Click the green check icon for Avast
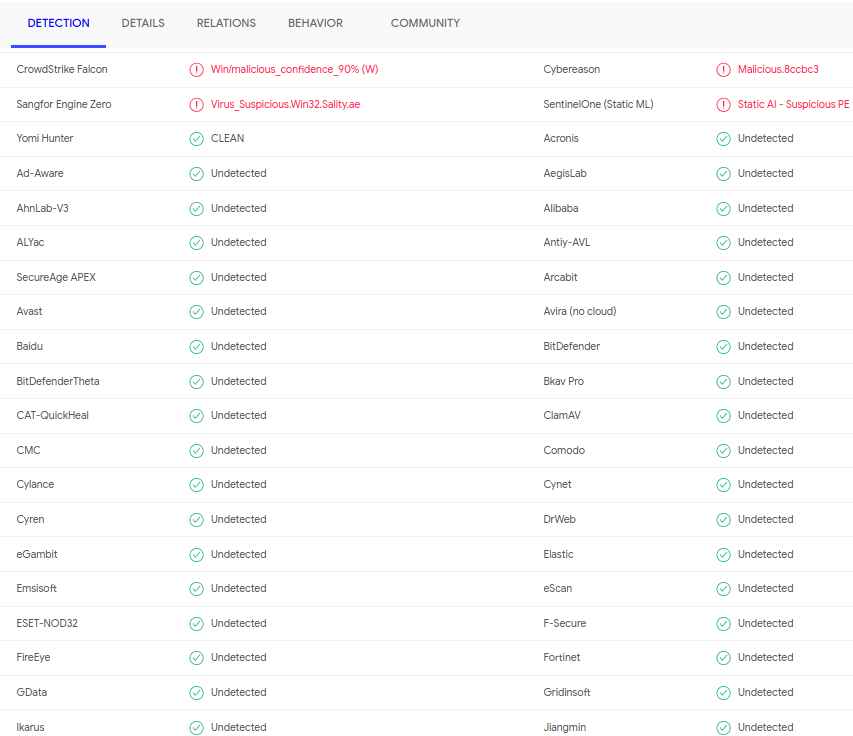Image resolution: width=853 pixels, height=736 pixels. (x=196, y=312)
